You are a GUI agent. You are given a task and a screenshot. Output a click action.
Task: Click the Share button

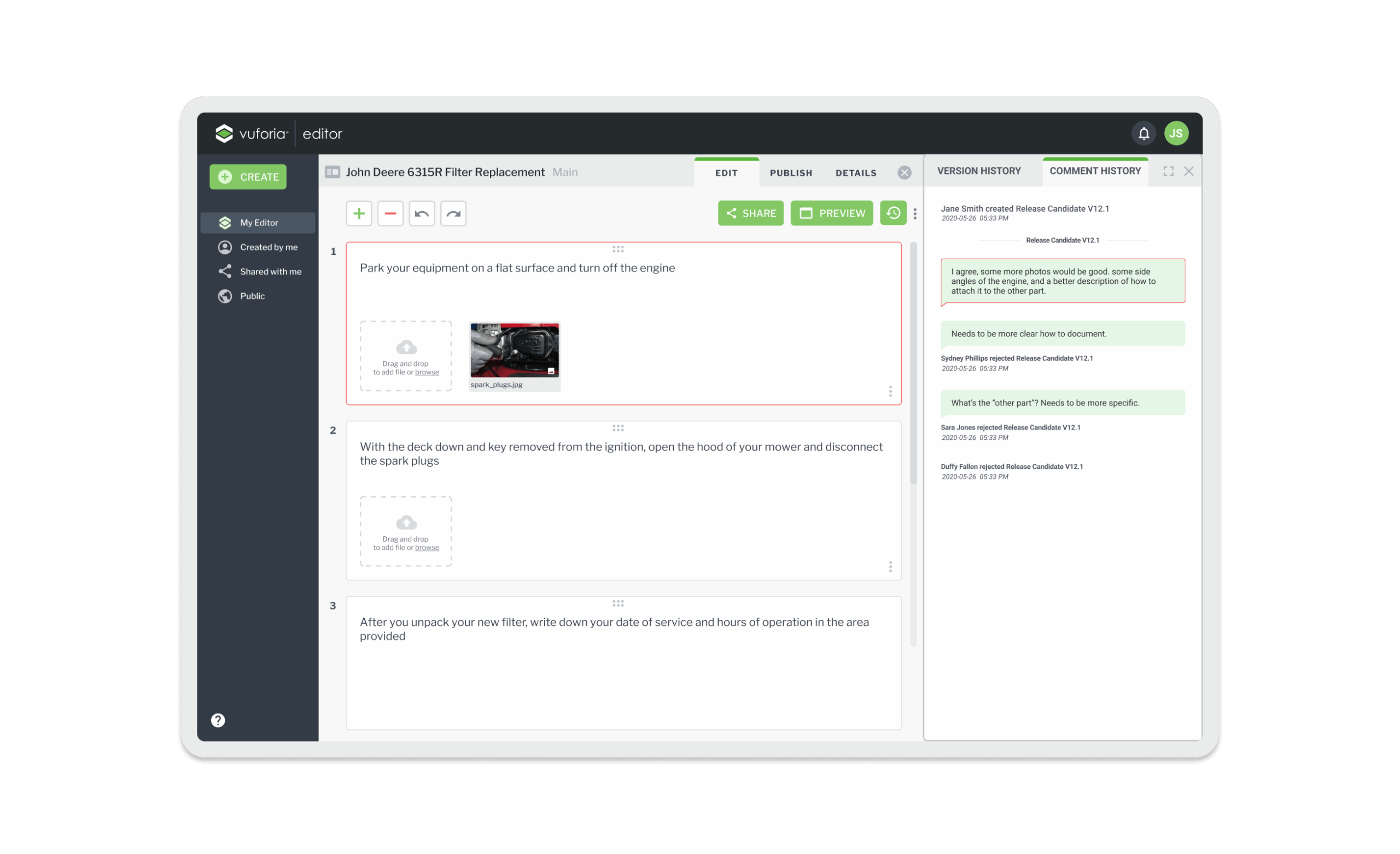point(750,213)
